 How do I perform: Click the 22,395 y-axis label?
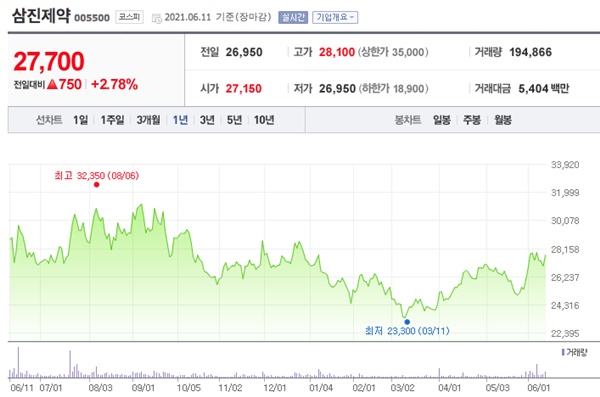(x=565, y=333)
